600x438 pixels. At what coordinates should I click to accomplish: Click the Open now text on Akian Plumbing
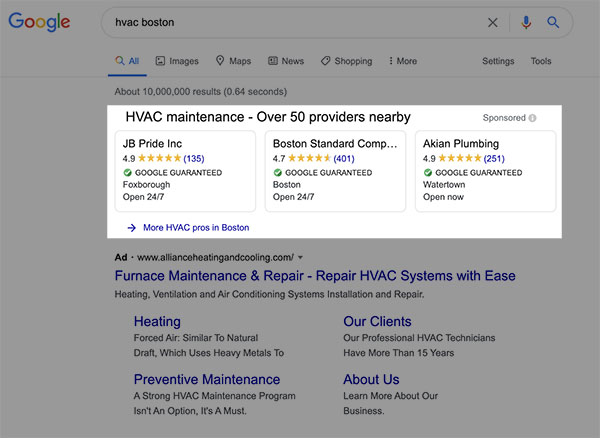pyautogui.click(x=443, y=197)
